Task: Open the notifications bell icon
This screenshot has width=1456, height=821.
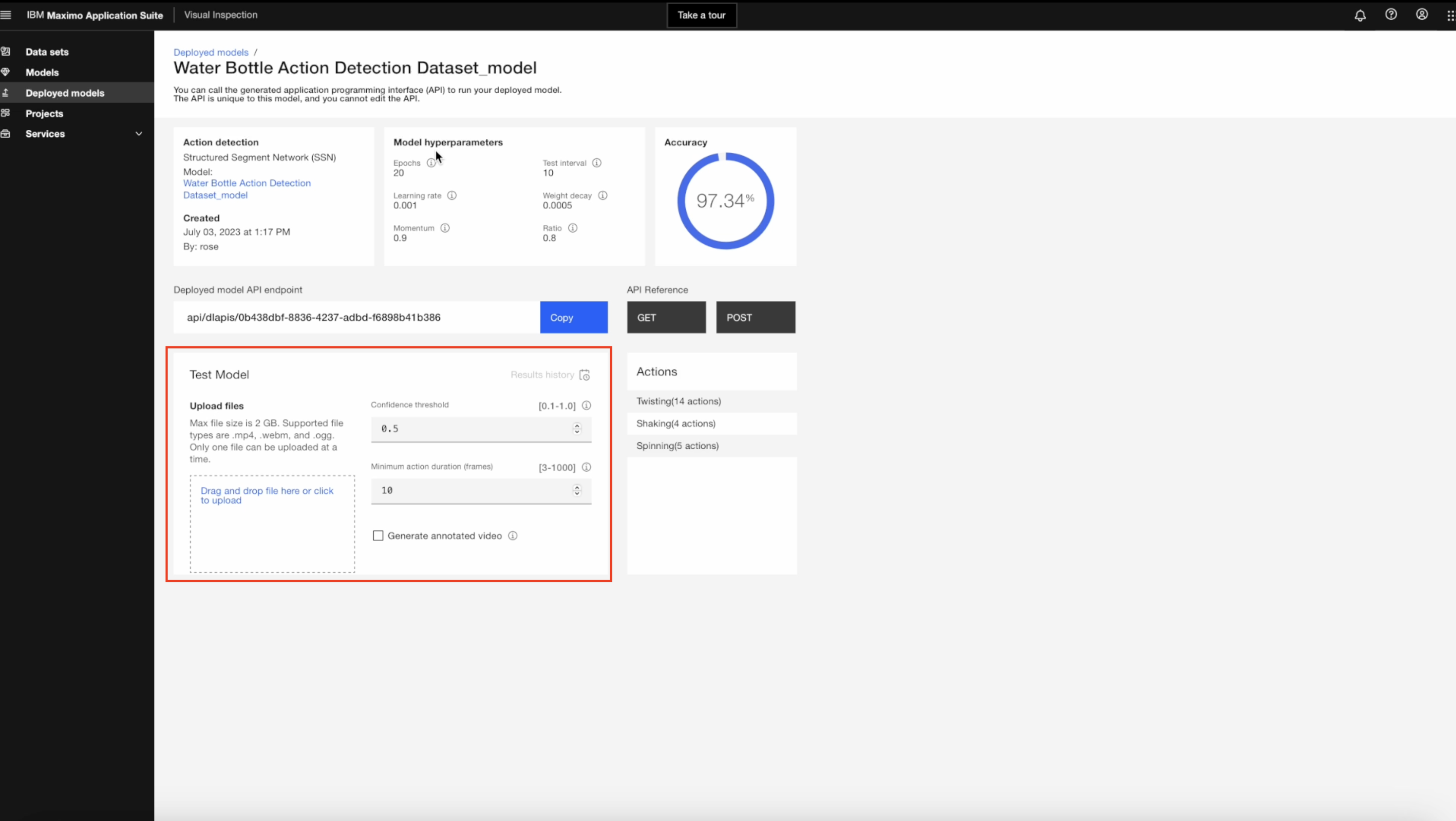Action: tap(1360, 15)
